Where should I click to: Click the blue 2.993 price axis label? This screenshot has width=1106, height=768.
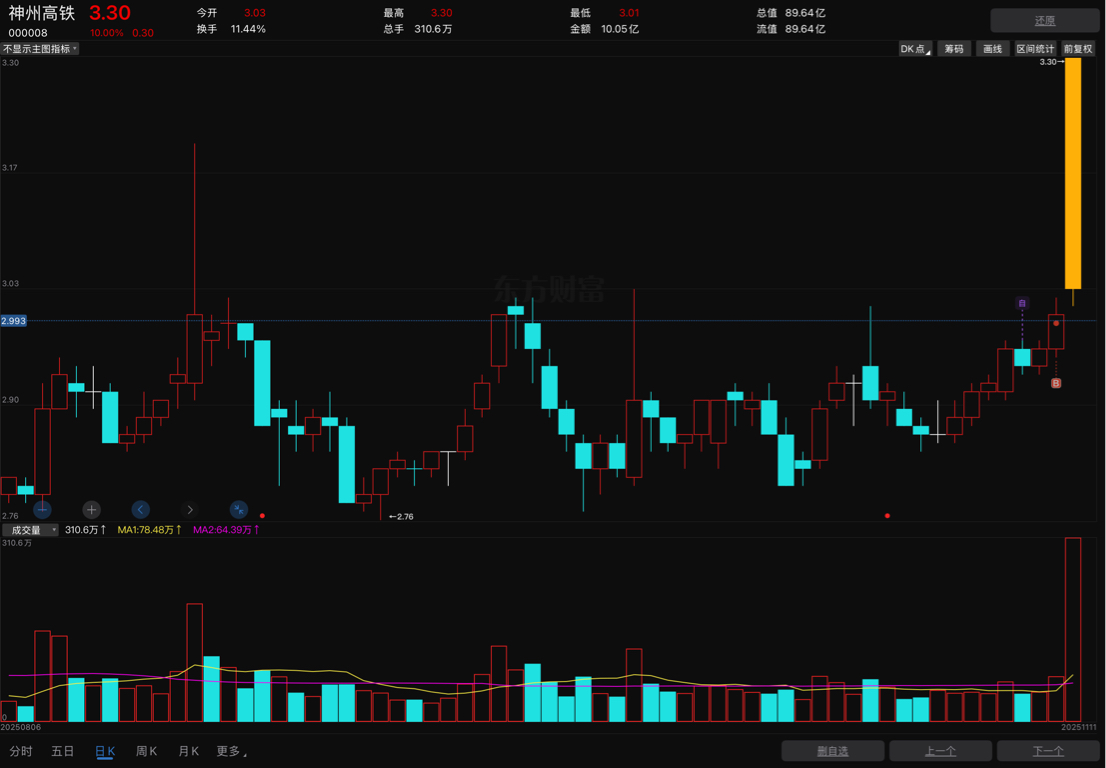[13, 321]
